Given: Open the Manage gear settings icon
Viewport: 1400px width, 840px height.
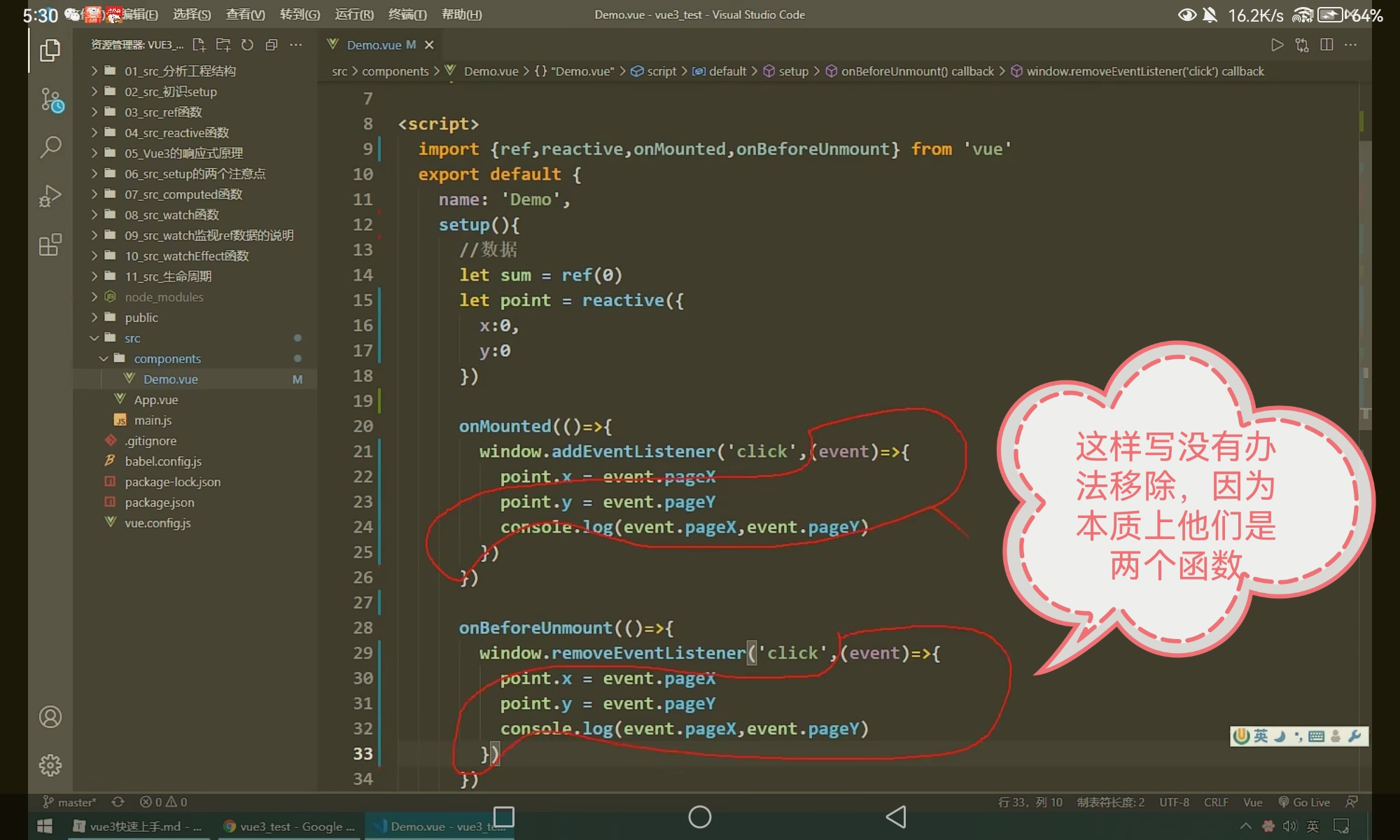Looking at the screenshot, I should [50, 765].
